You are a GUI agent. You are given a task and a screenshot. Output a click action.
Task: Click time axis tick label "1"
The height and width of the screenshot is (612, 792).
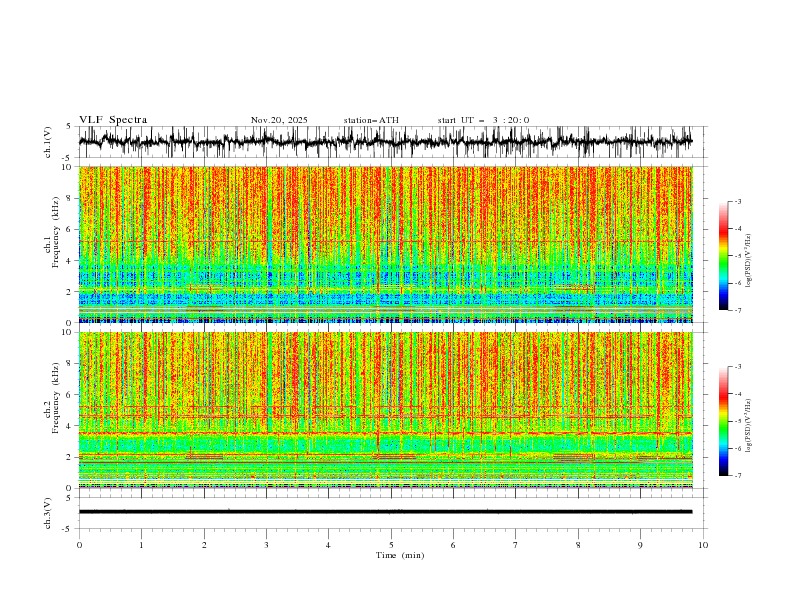(x=141, y=545)
